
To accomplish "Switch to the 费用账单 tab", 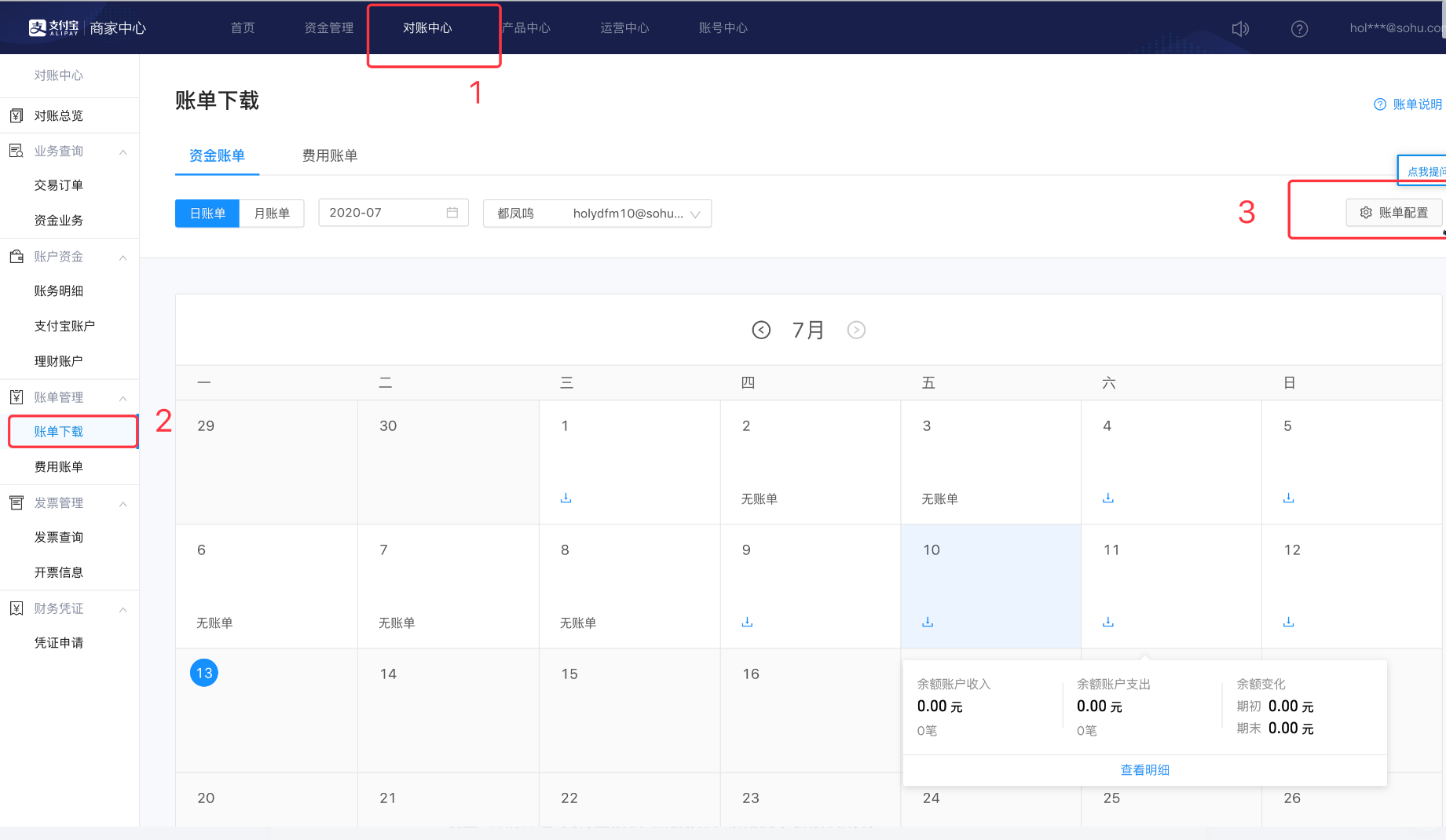I will click(330, 155).
